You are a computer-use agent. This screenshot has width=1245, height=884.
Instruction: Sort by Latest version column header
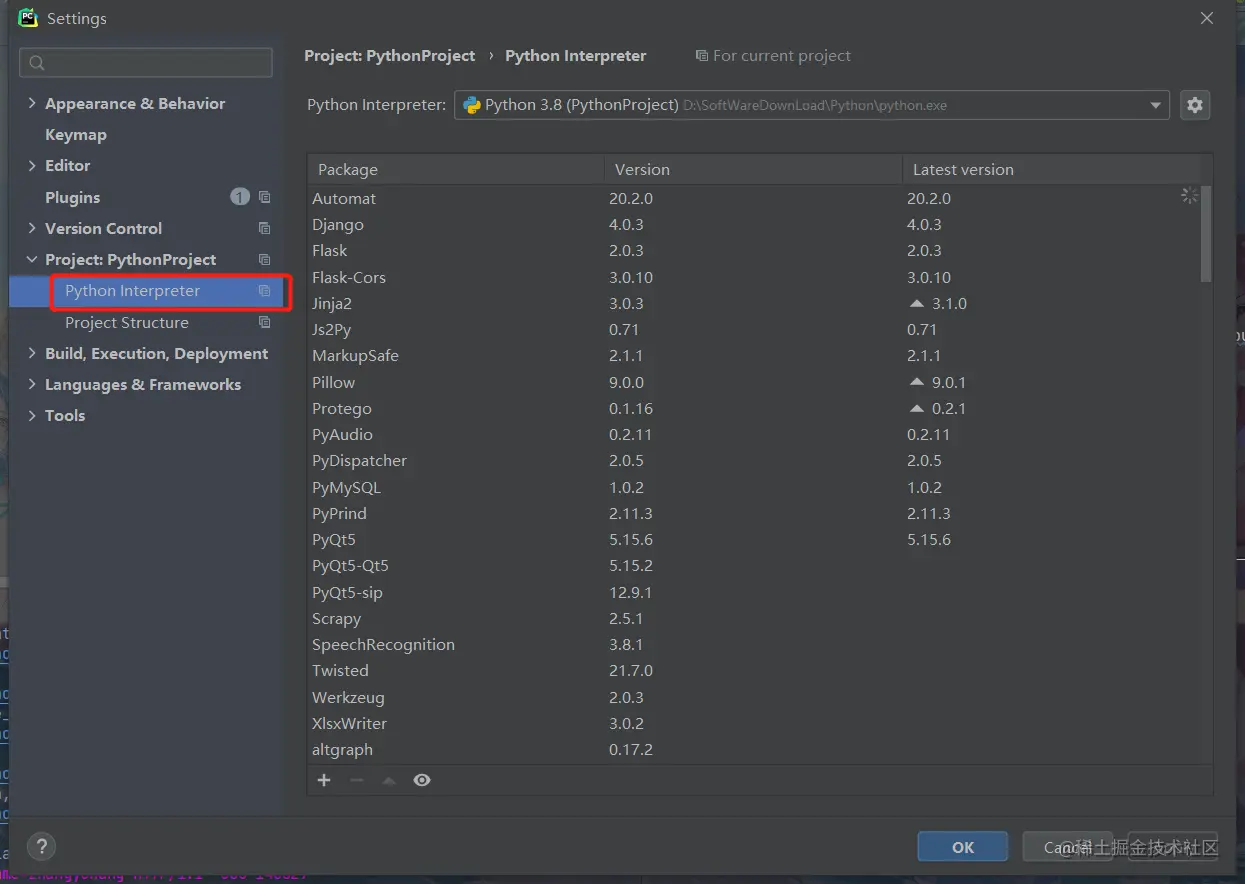click(1052, 169)
